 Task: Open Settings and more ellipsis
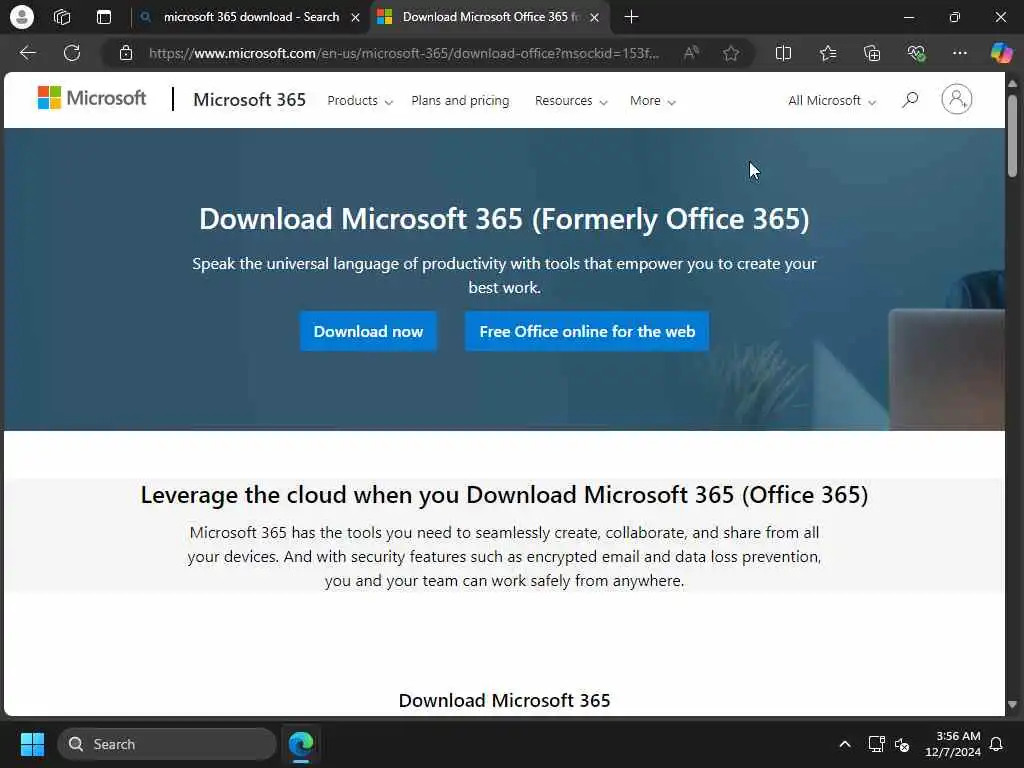pos(959,53)
